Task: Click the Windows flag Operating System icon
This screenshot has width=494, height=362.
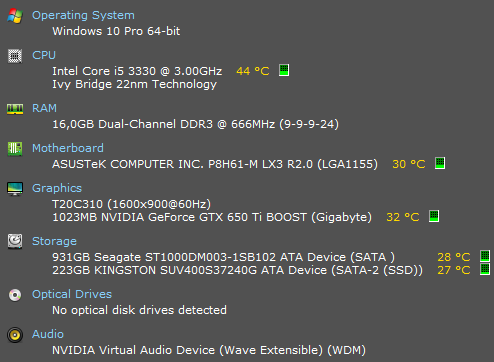Action: coord(15,15)
